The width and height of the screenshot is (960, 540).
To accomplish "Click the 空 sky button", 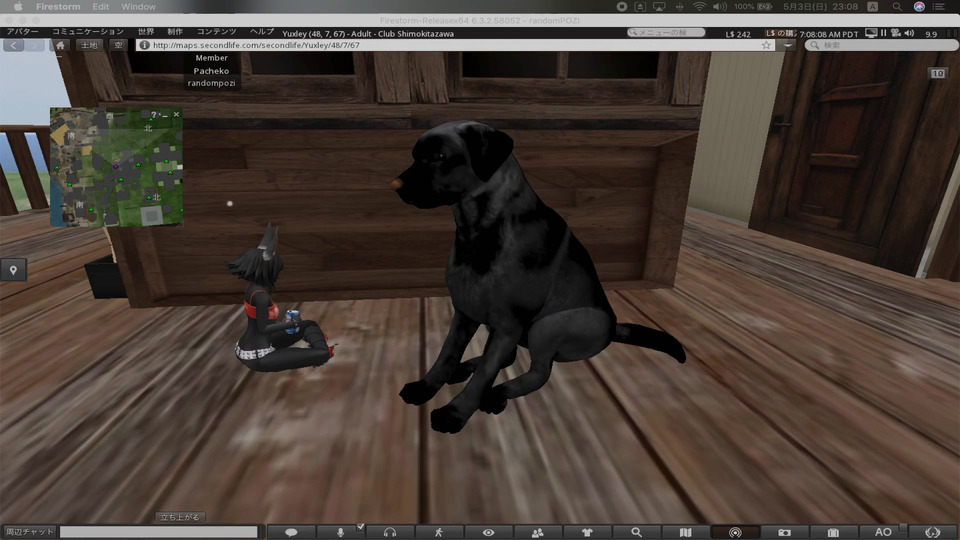I will click(119, 45).
